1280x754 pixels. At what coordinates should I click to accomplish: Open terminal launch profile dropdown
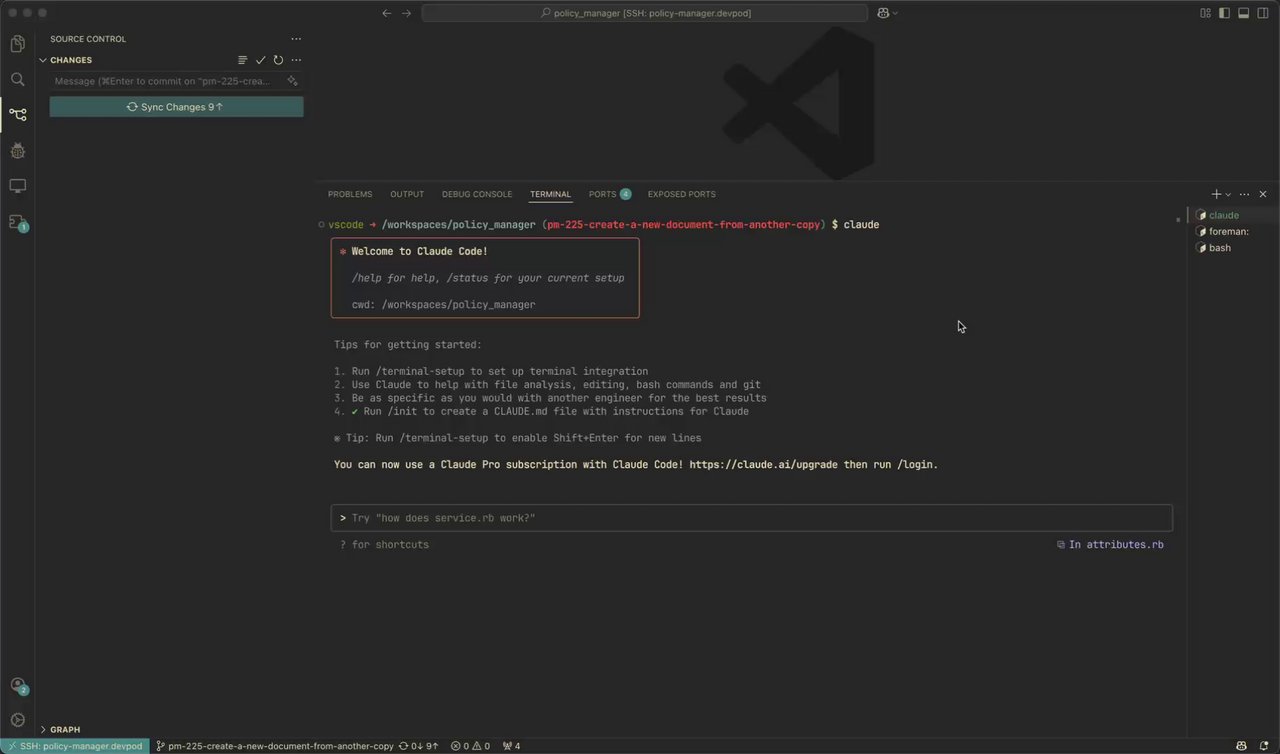coord(1228,194)
